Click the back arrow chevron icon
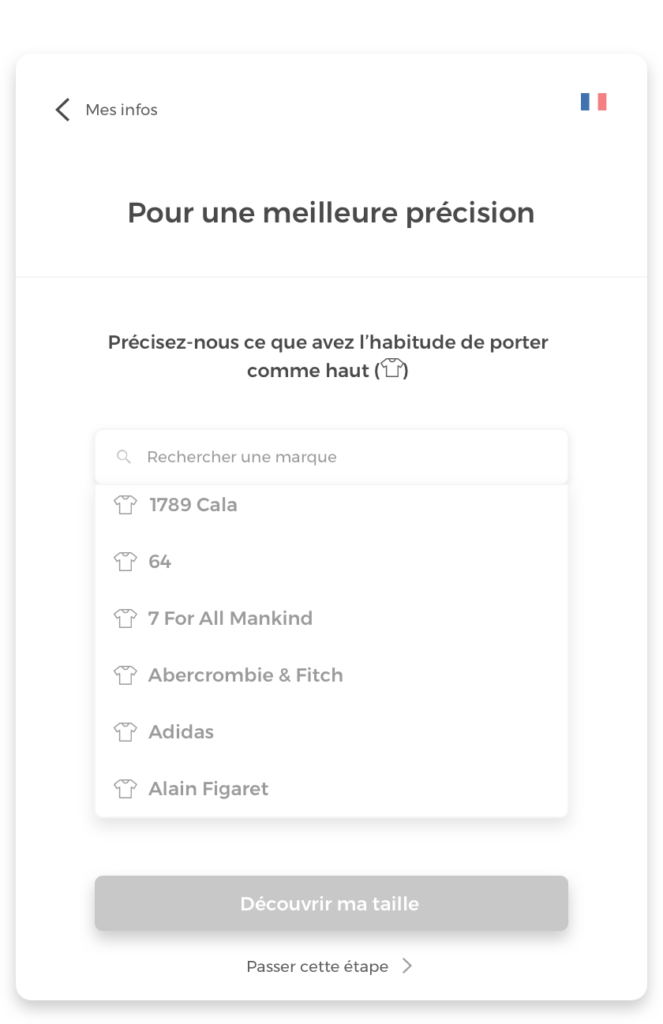 tap(63, 110)
